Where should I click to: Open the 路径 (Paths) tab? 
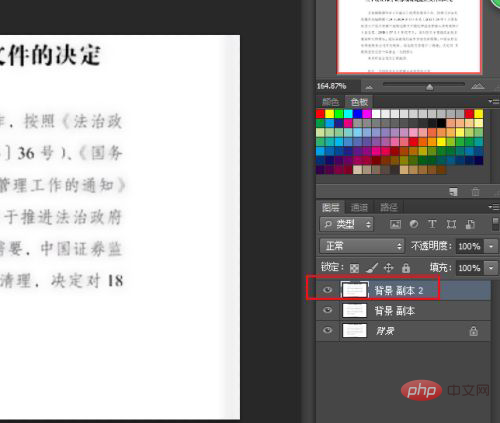click(389, 207)
